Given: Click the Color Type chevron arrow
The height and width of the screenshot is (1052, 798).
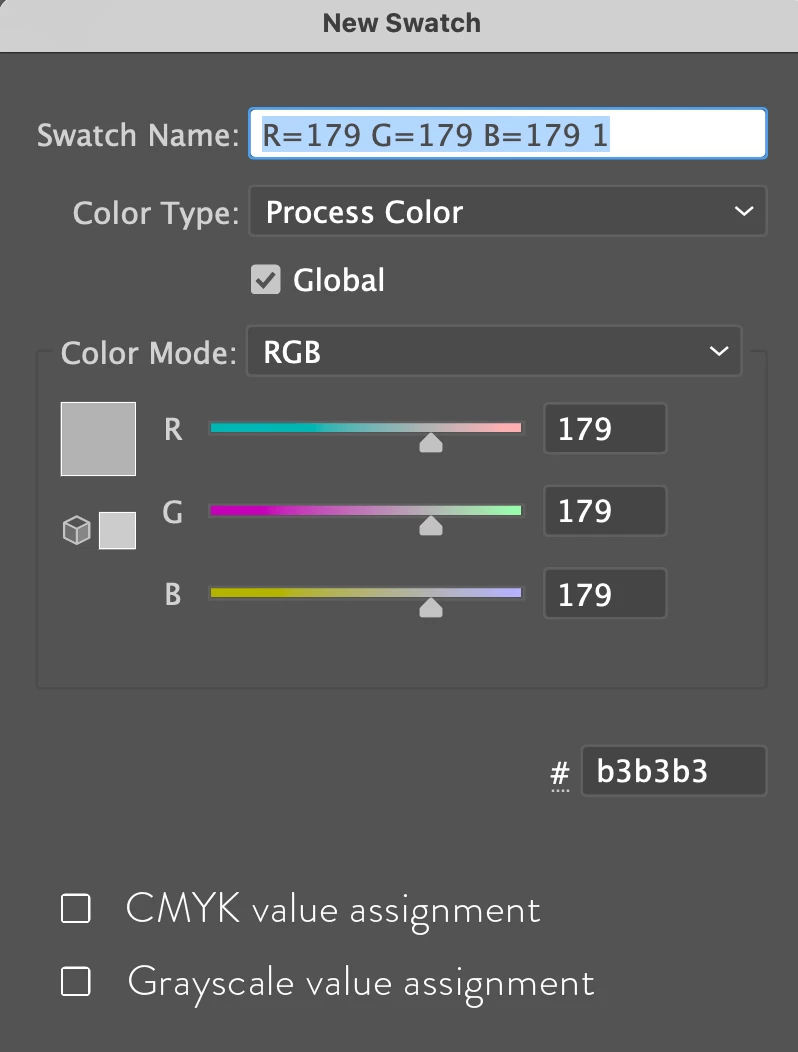Looking at the screenshot, I should point(743,212).
